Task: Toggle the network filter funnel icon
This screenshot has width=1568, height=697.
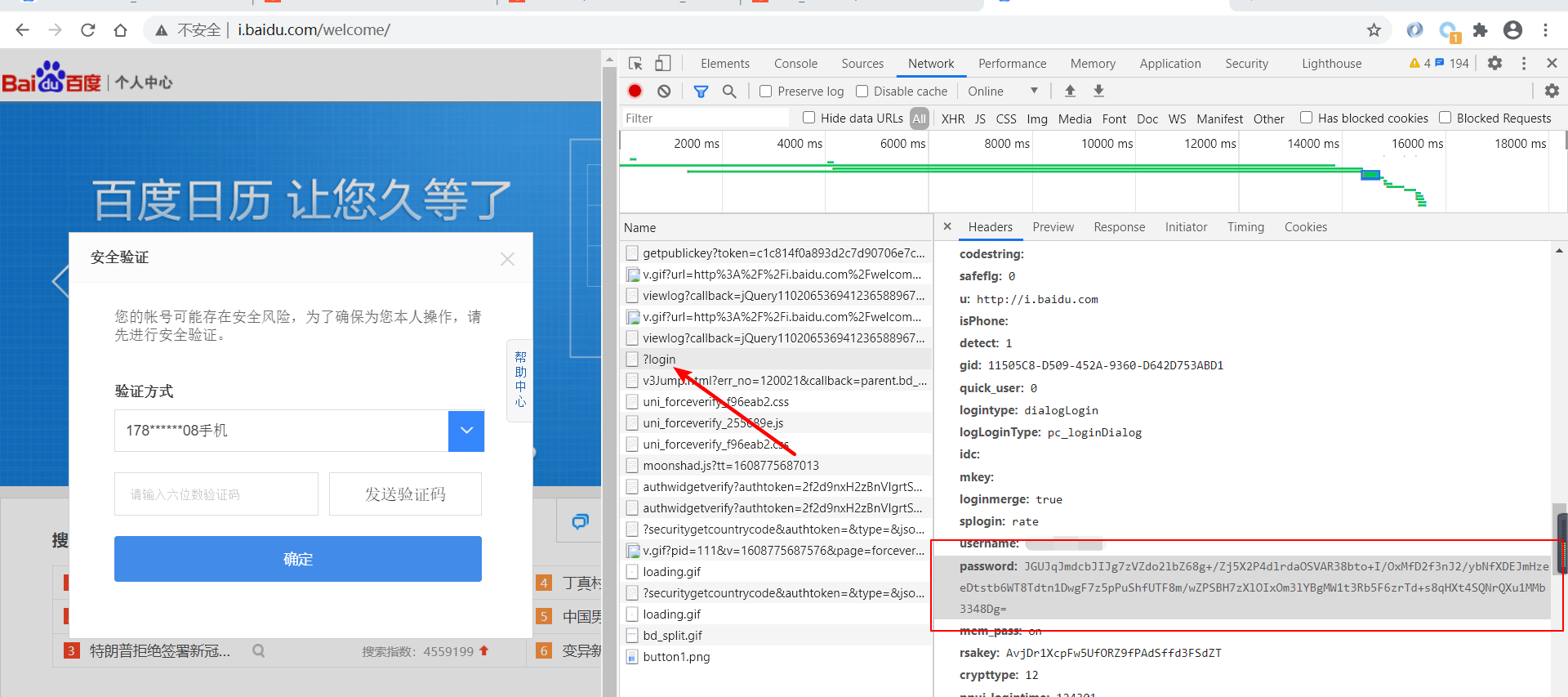Action: (x=701, y=91)
